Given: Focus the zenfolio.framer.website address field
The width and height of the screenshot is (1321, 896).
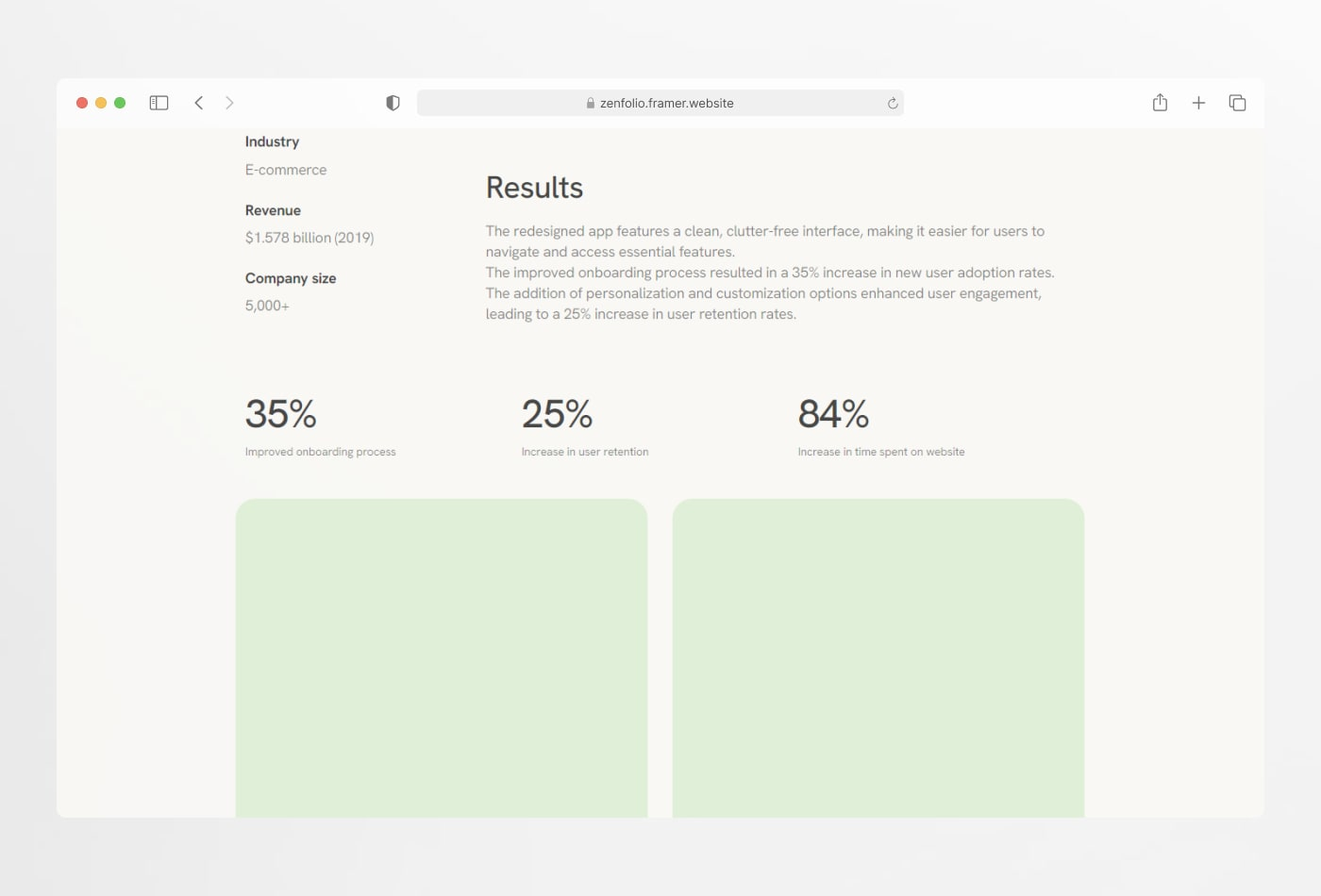Looking at the screenshot, I should pos(660,103).
